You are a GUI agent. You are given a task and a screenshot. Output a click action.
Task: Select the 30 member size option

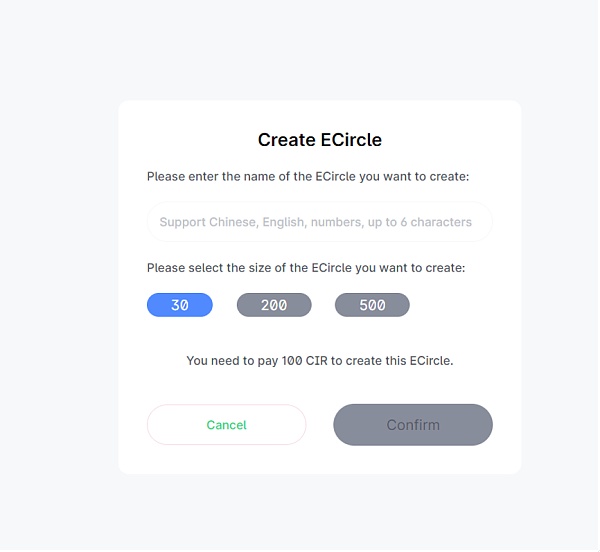180,306
